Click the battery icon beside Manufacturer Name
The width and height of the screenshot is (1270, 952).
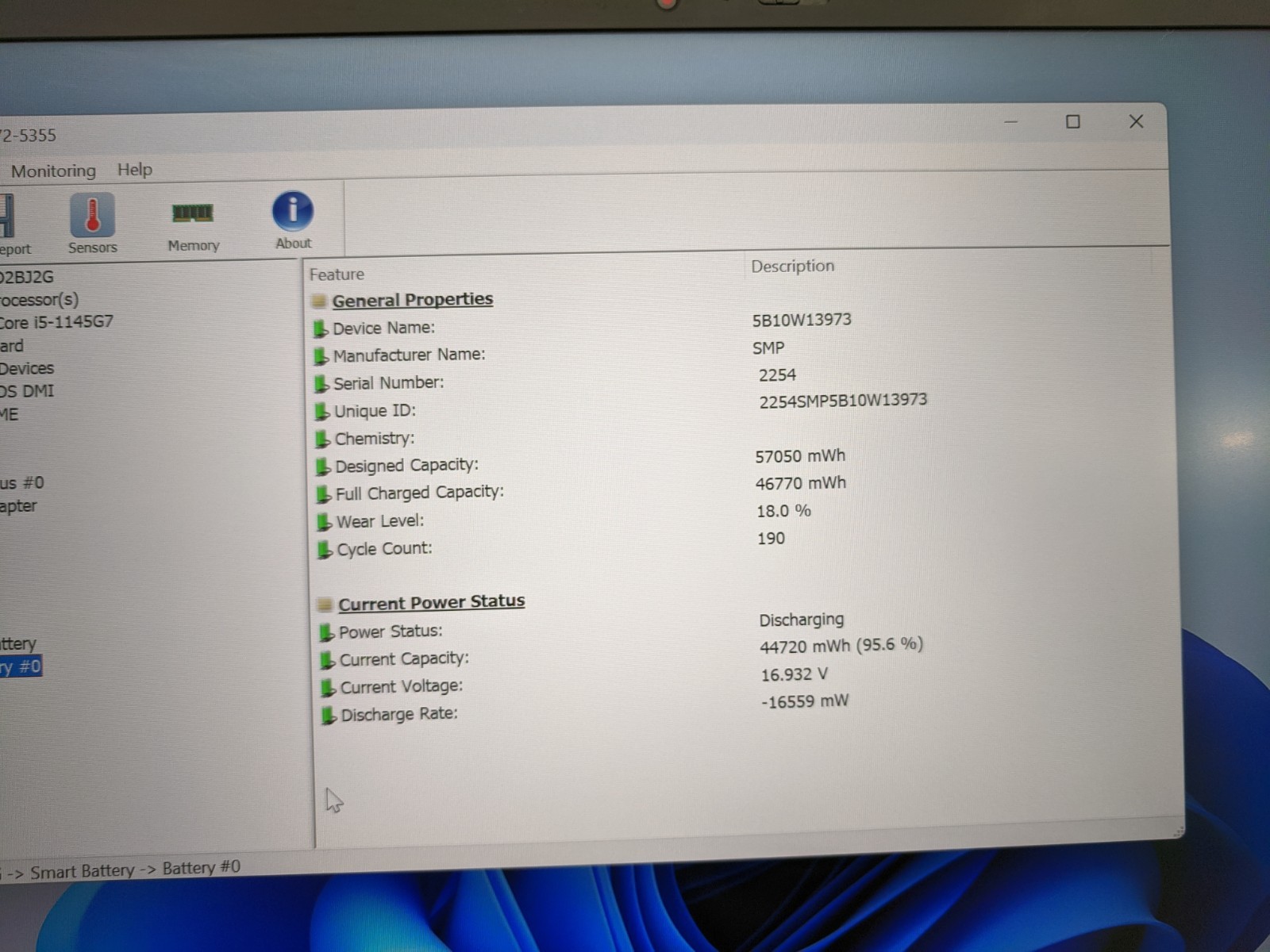321,356
